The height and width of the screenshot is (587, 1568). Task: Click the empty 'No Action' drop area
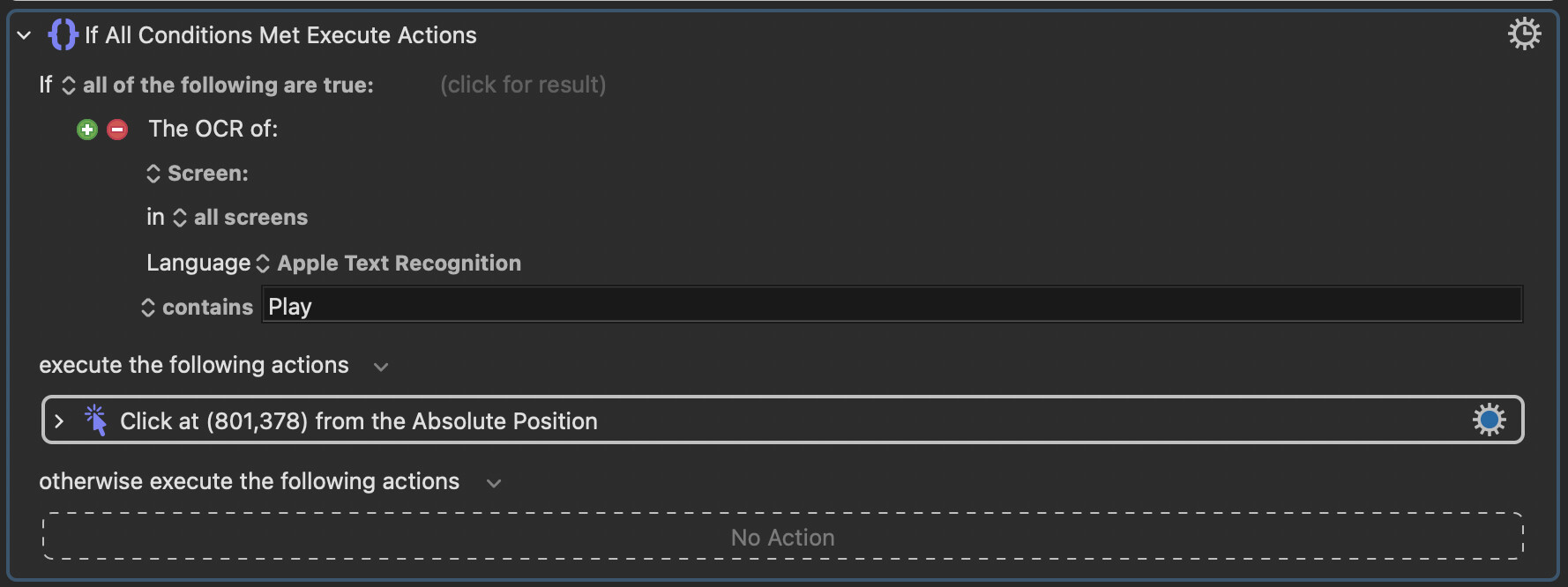point(782,537)
